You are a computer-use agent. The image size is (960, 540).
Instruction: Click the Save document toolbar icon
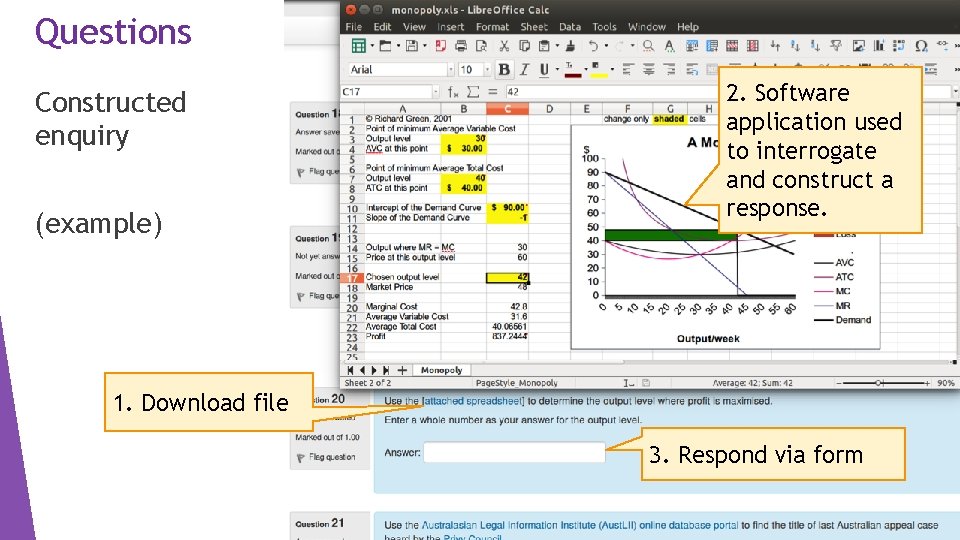click(x=412, y=46)
